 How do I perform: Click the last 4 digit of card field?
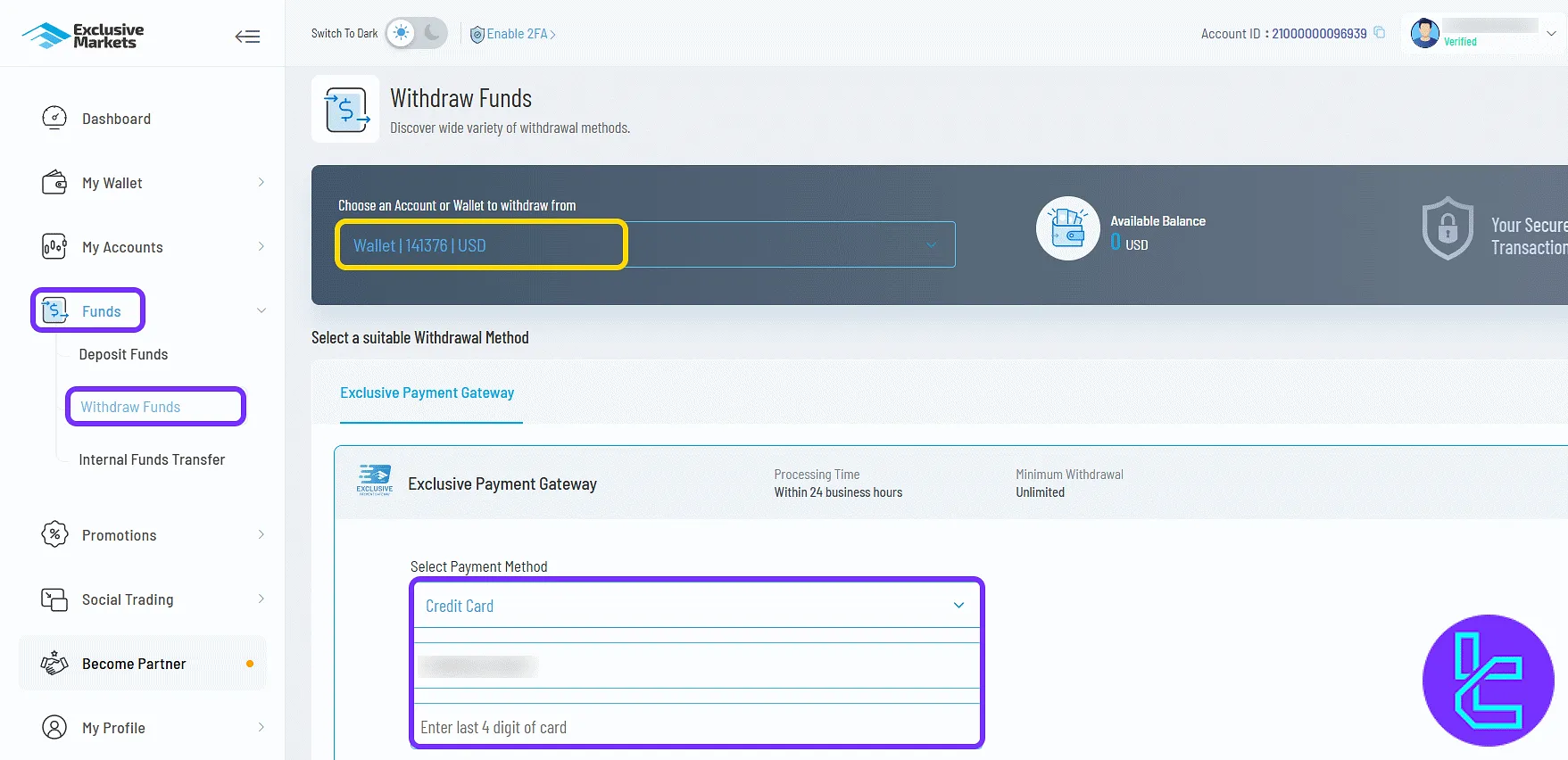pos(696,727)
